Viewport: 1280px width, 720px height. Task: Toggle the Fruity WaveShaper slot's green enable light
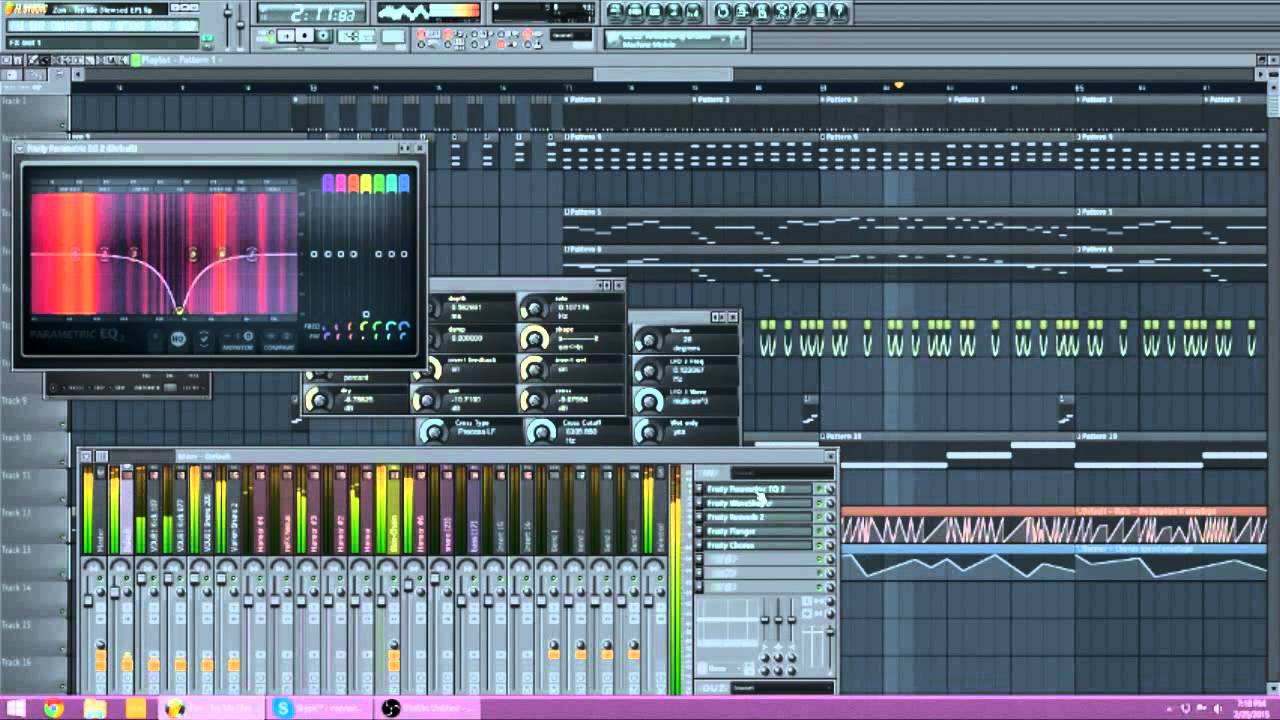(818, 503)
